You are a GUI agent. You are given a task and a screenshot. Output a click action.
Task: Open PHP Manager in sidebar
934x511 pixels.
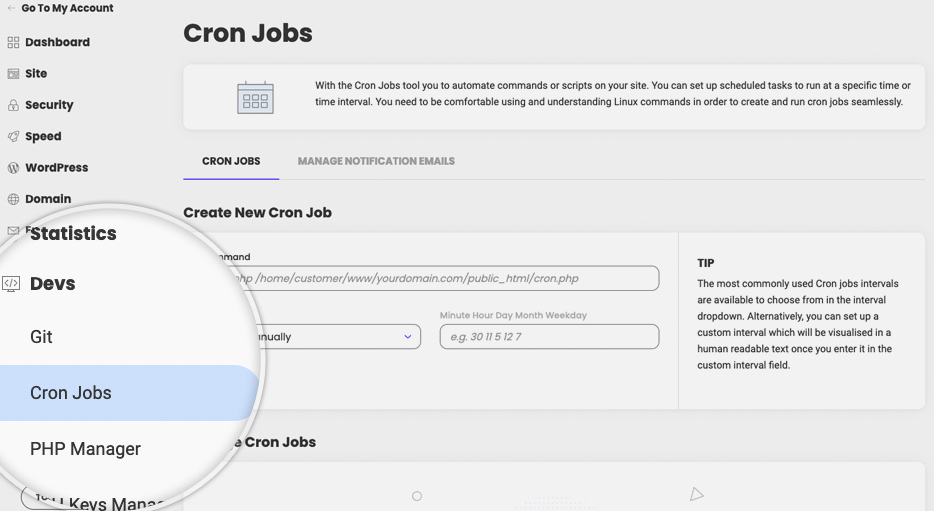(x=85, y=448)
